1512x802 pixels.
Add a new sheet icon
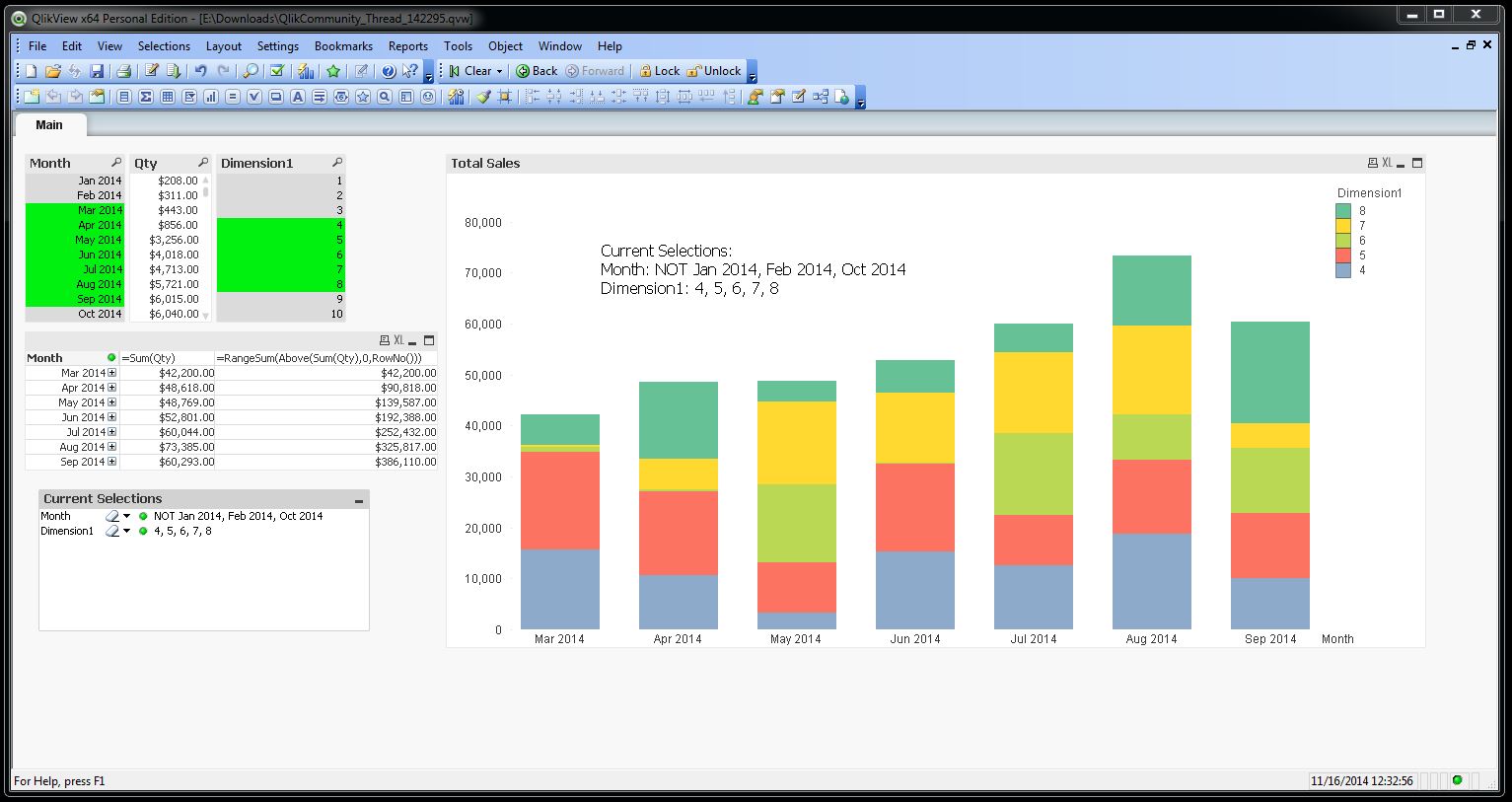31,97
